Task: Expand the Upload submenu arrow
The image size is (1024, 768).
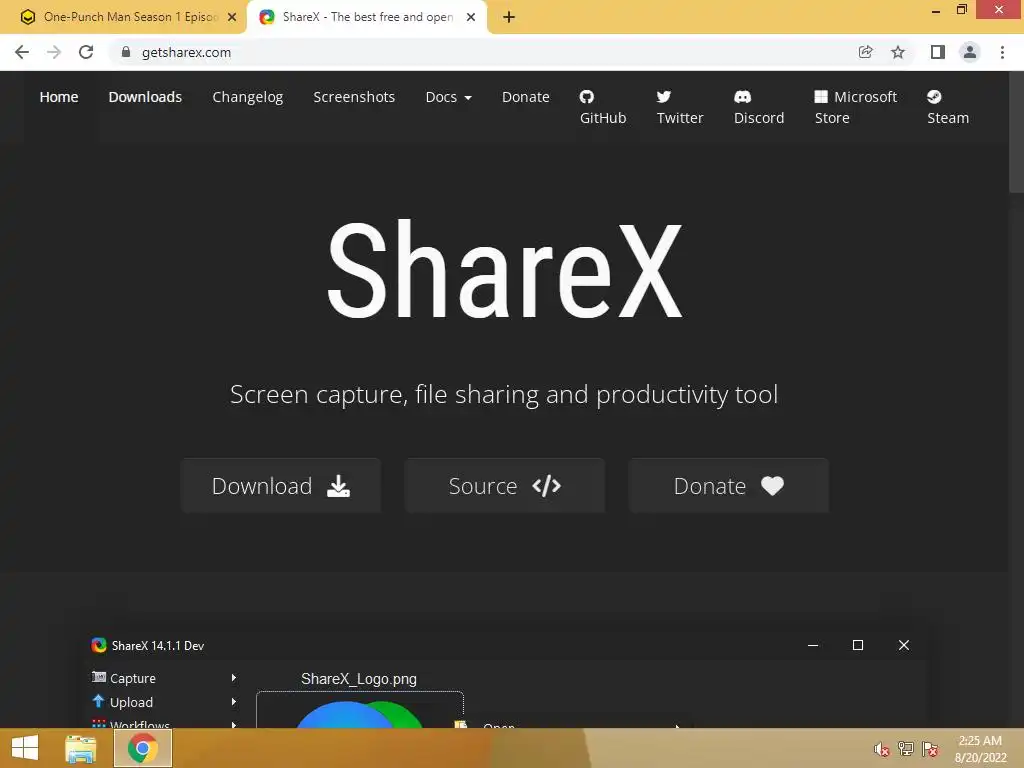Action: point(234,702)
